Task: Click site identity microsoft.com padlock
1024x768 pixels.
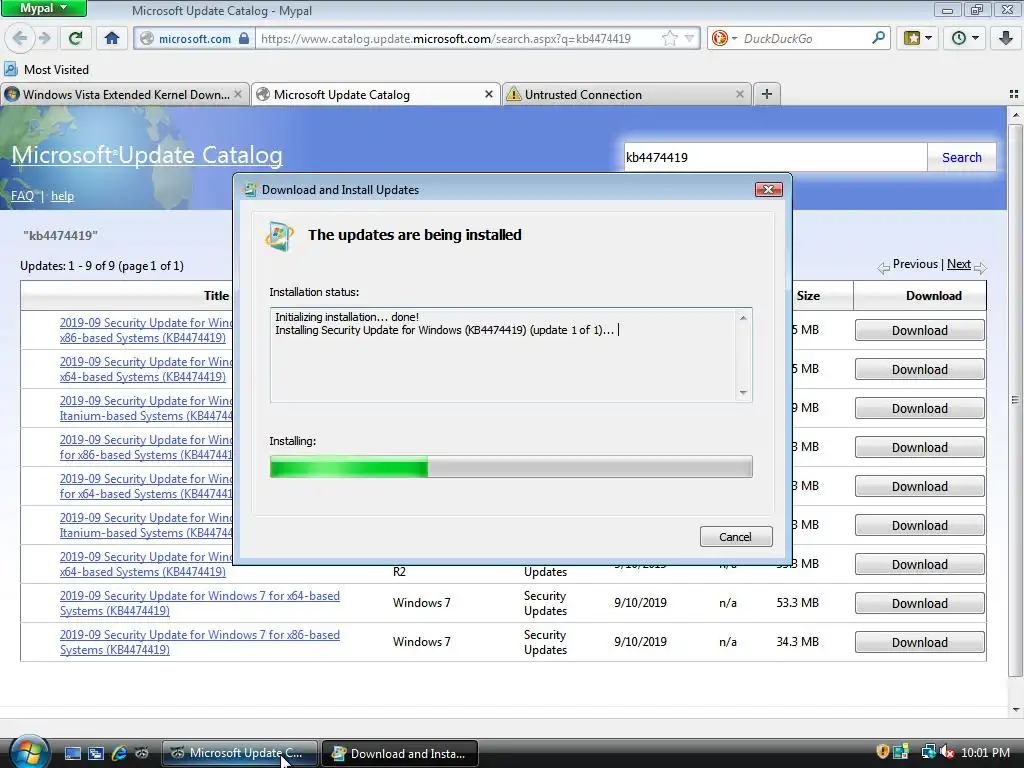Action: [x=195, y=39]
